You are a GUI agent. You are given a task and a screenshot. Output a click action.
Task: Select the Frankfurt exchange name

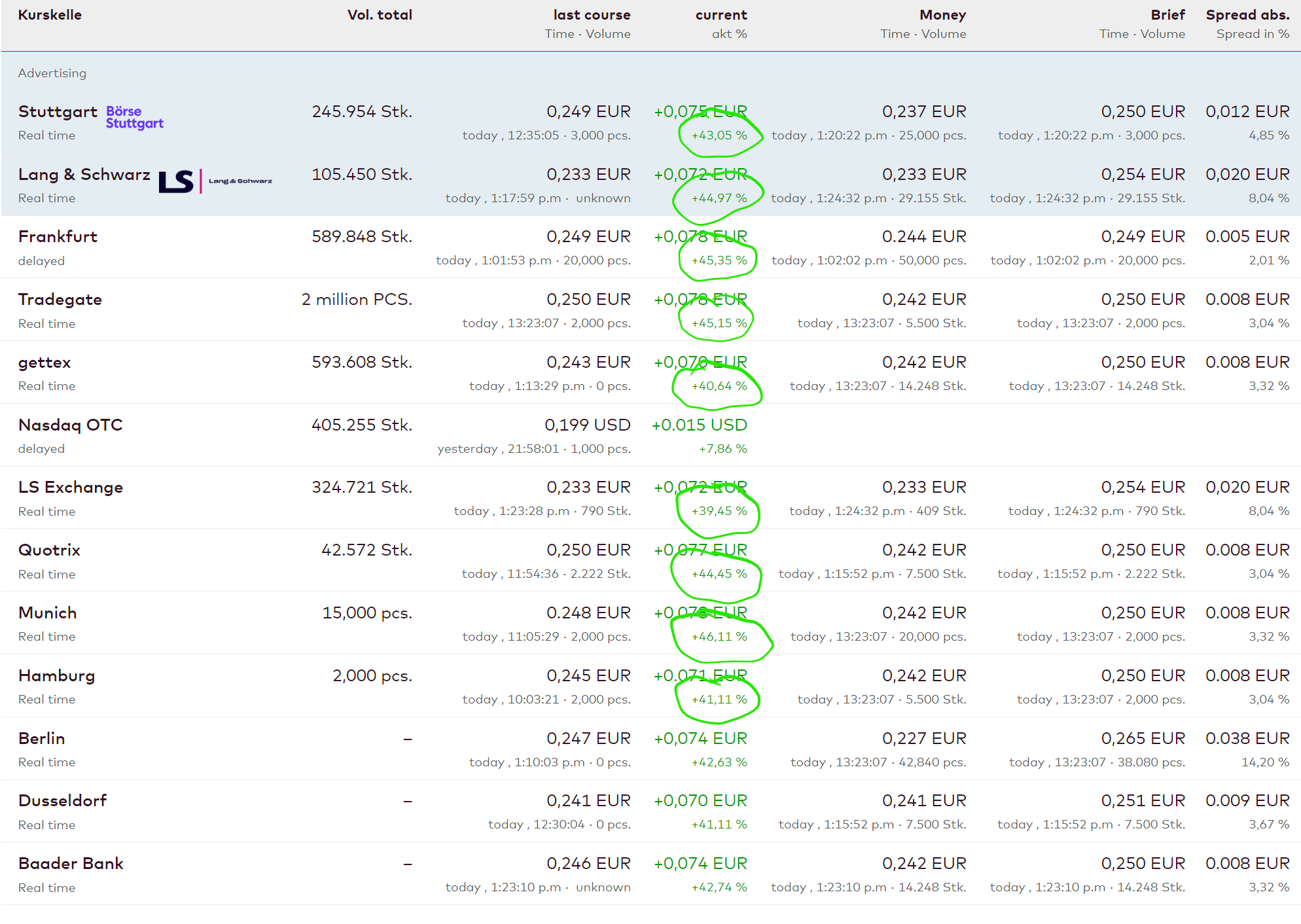58,237
